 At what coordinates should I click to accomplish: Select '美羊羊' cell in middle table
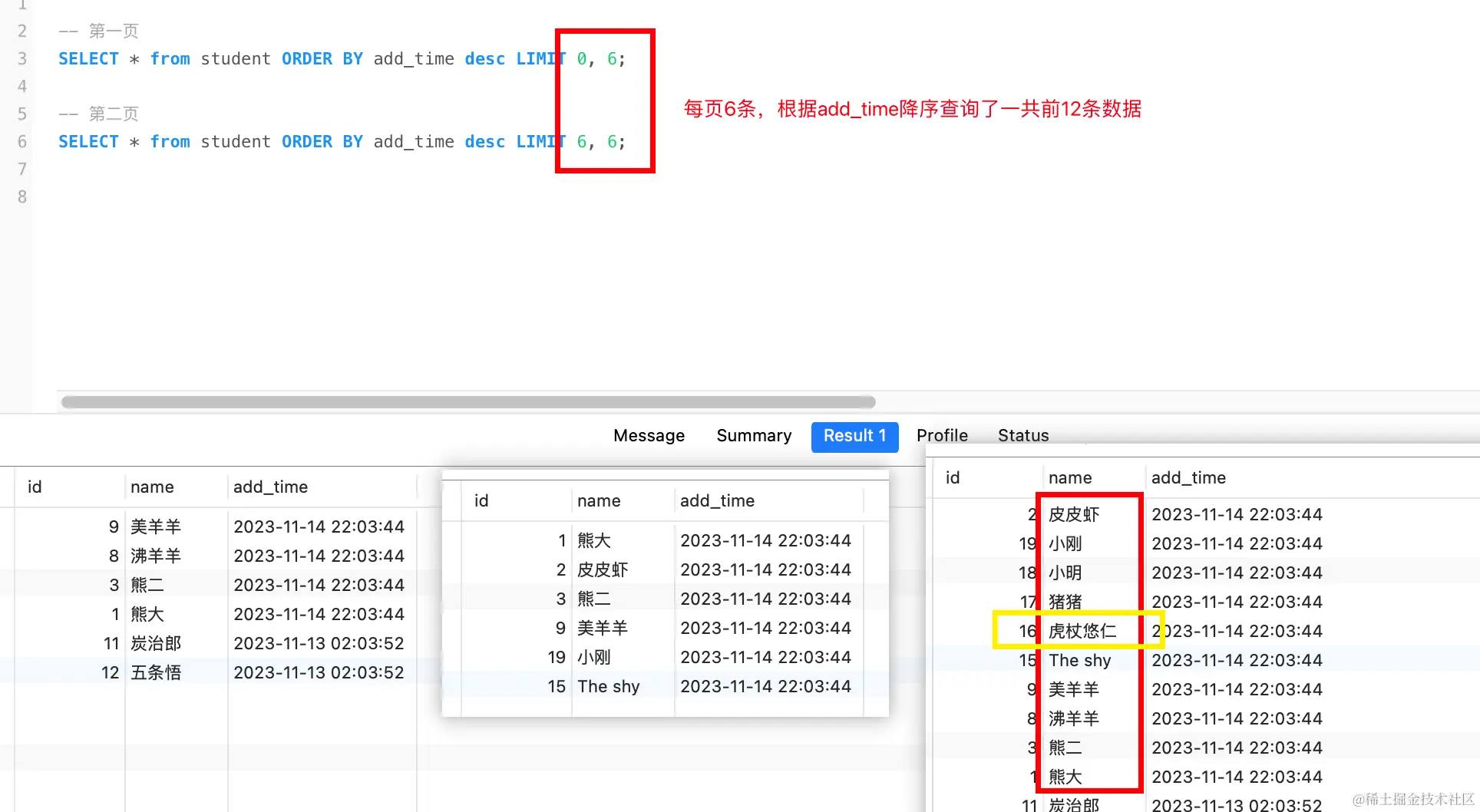603,629
